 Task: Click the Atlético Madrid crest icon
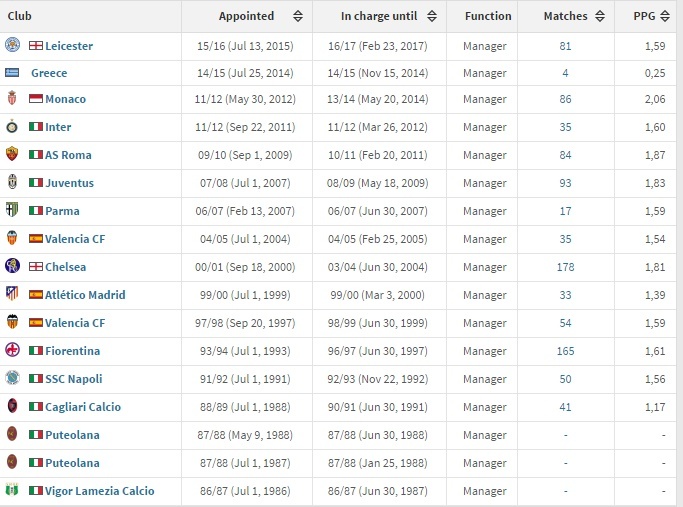pyautogui.click(x=12, y=295)
